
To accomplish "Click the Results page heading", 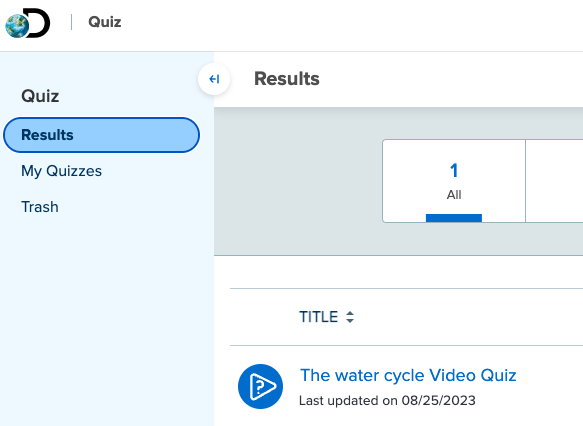I will tap(287, 79).
